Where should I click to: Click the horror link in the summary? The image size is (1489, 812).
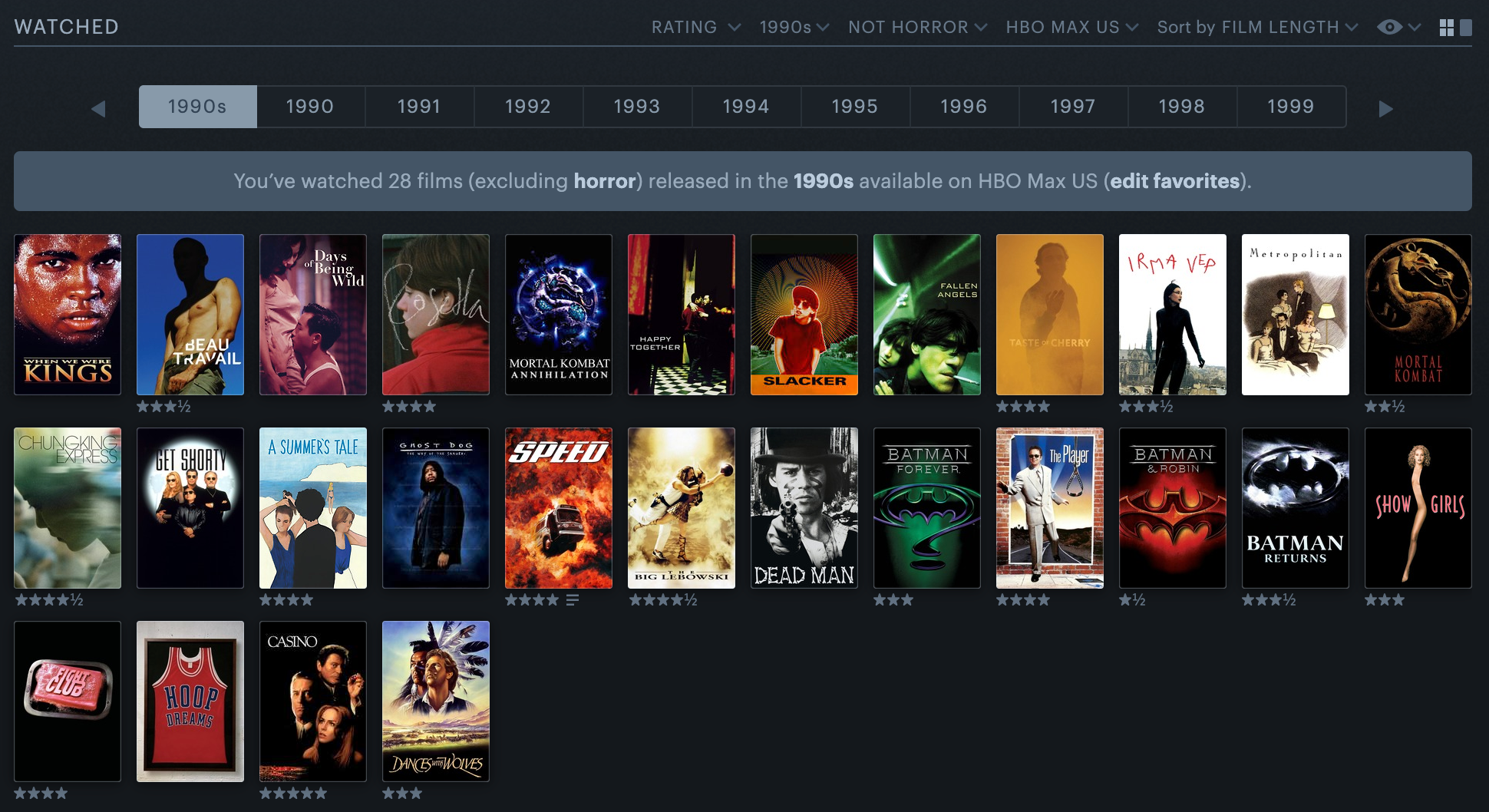pyautogui.click(x=605, y=181)
